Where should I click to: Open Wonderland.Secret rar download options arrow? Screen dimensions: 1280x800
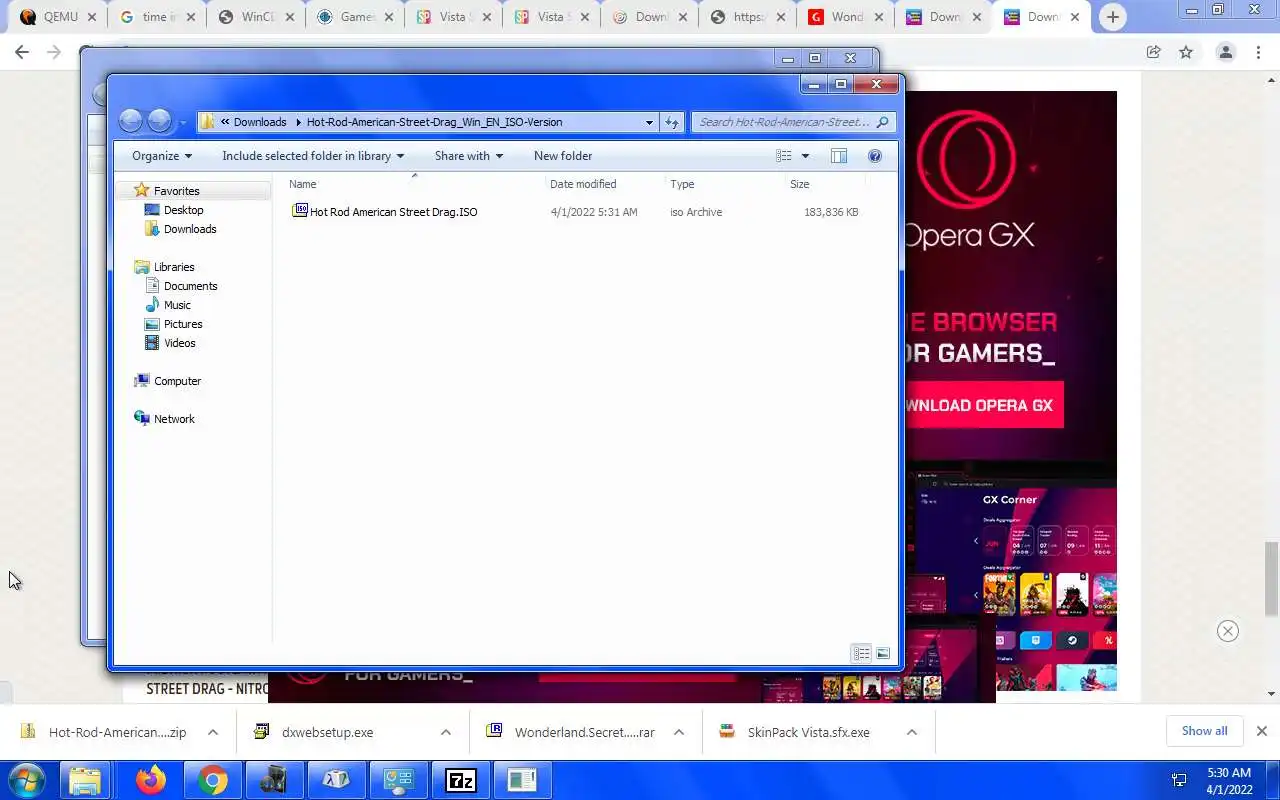(679, 732)
